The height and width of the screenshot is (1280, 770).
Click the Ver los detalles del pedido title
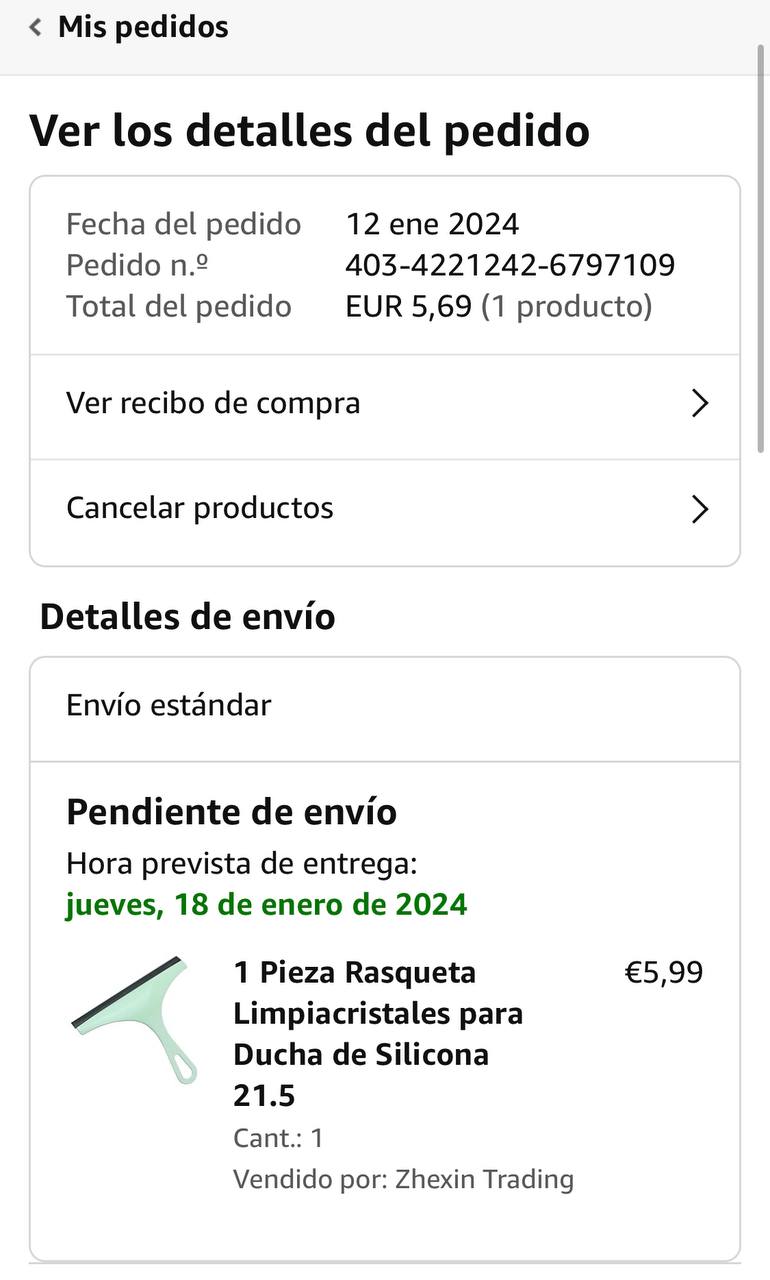310,131
